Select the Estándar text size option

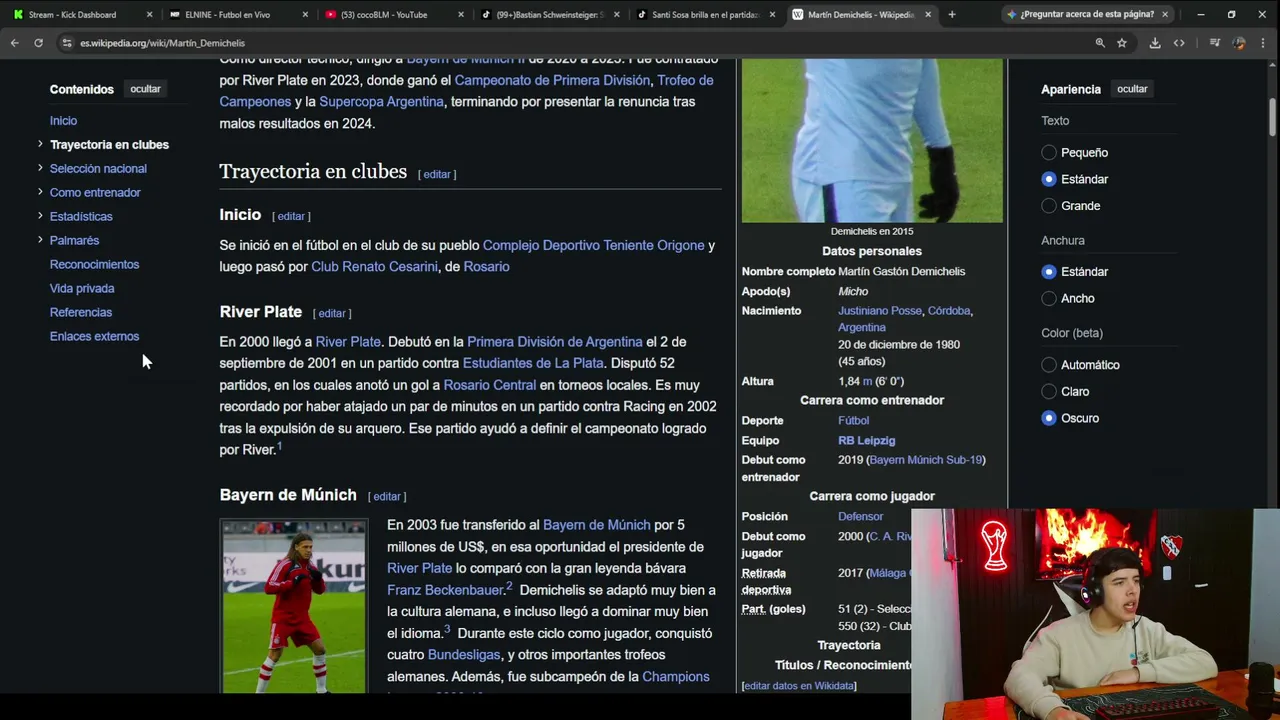(1049, 179)
